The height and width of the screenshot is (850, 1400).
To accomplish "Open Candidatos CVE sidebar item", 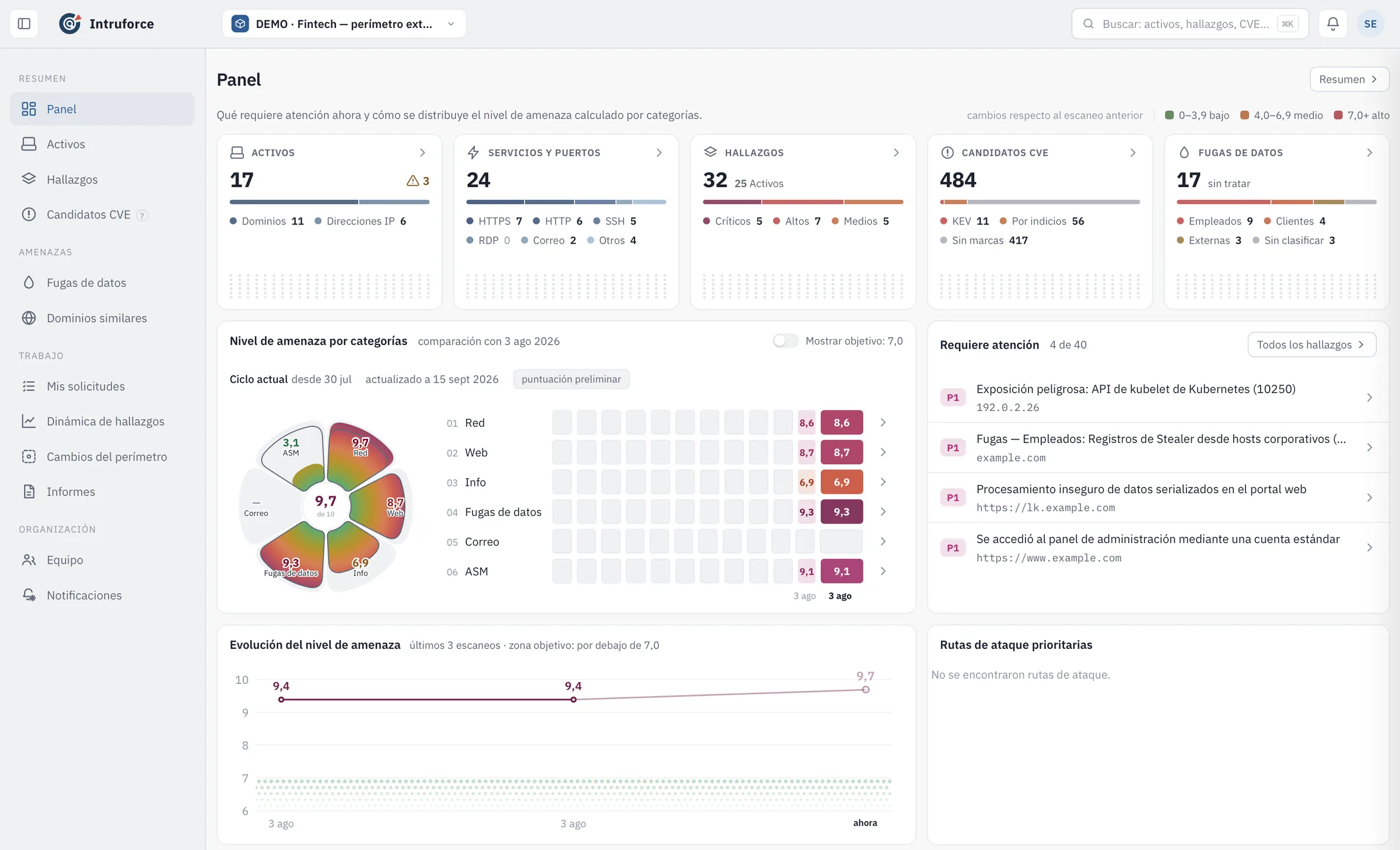I will (102, 215).
